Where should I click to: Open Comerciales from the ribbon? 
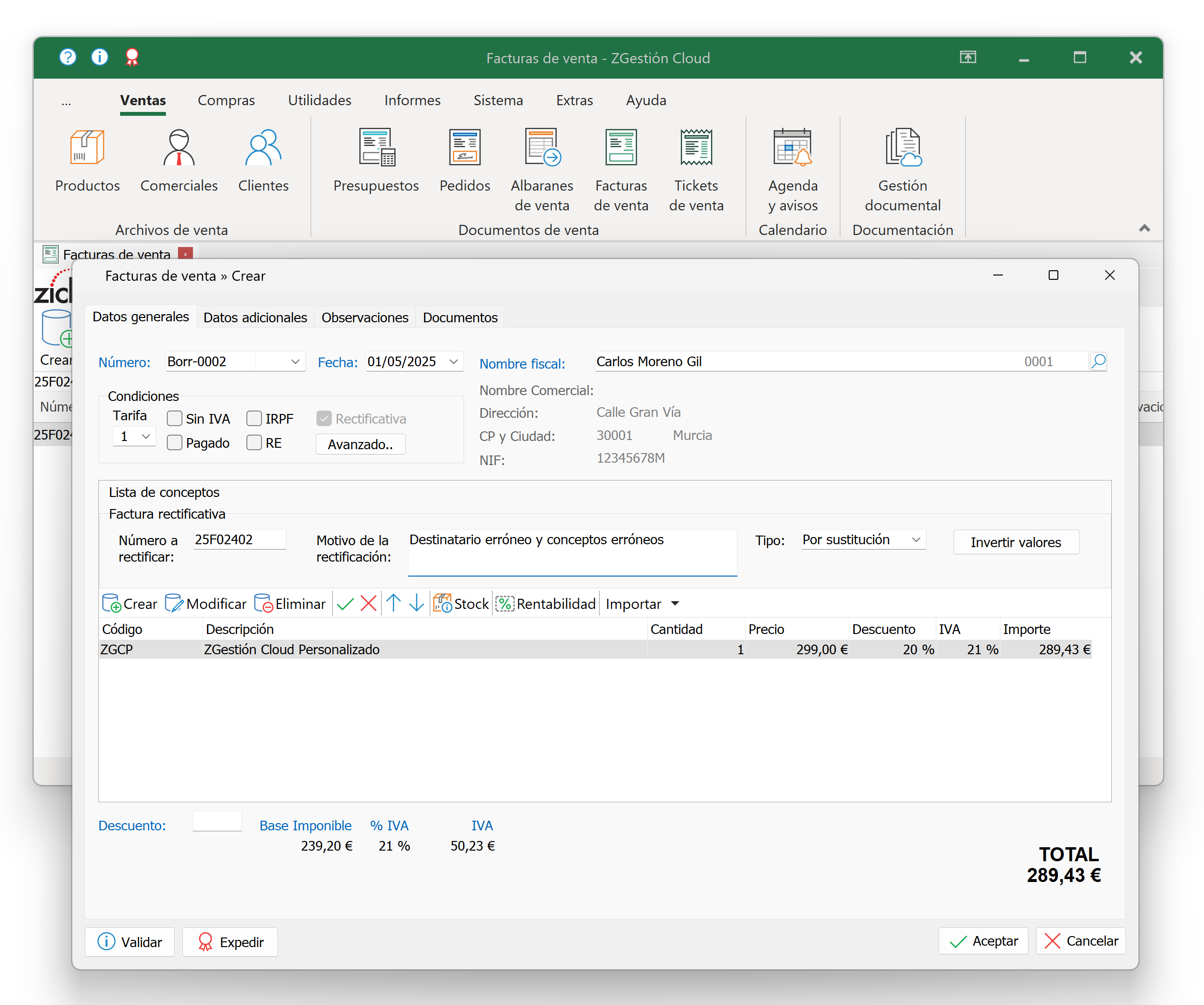pyautogui.click(x=179, y=161)
